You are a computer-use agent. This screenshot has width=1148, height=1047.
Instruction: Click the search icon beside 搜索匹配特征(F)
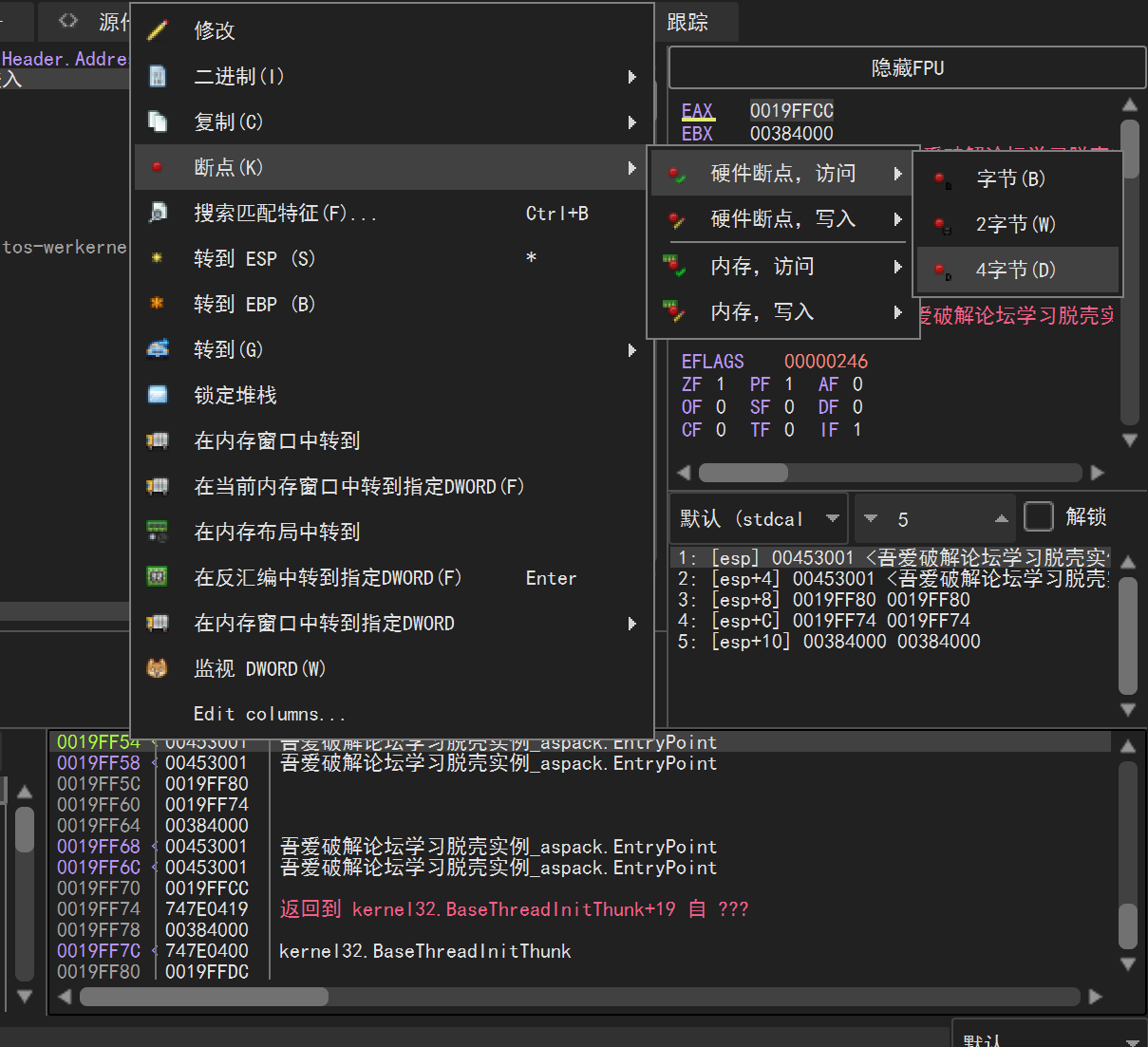tap(158, 213)
